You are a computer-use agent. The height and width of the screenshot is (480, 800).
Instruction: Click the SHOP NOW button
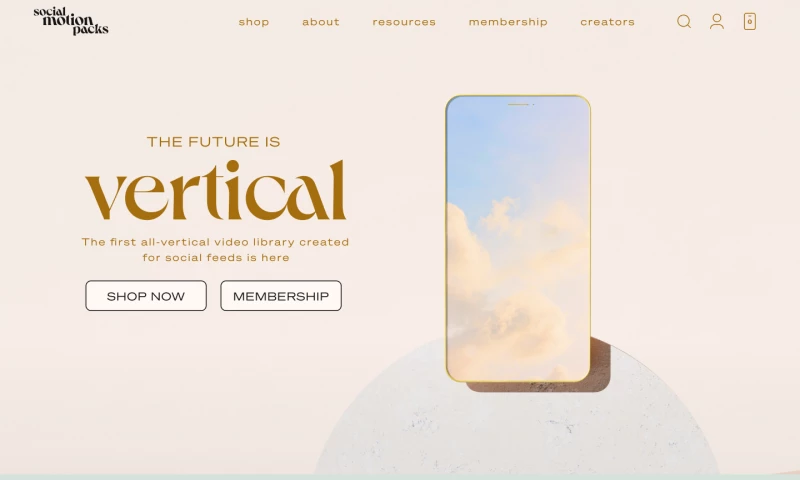point(146,295)
